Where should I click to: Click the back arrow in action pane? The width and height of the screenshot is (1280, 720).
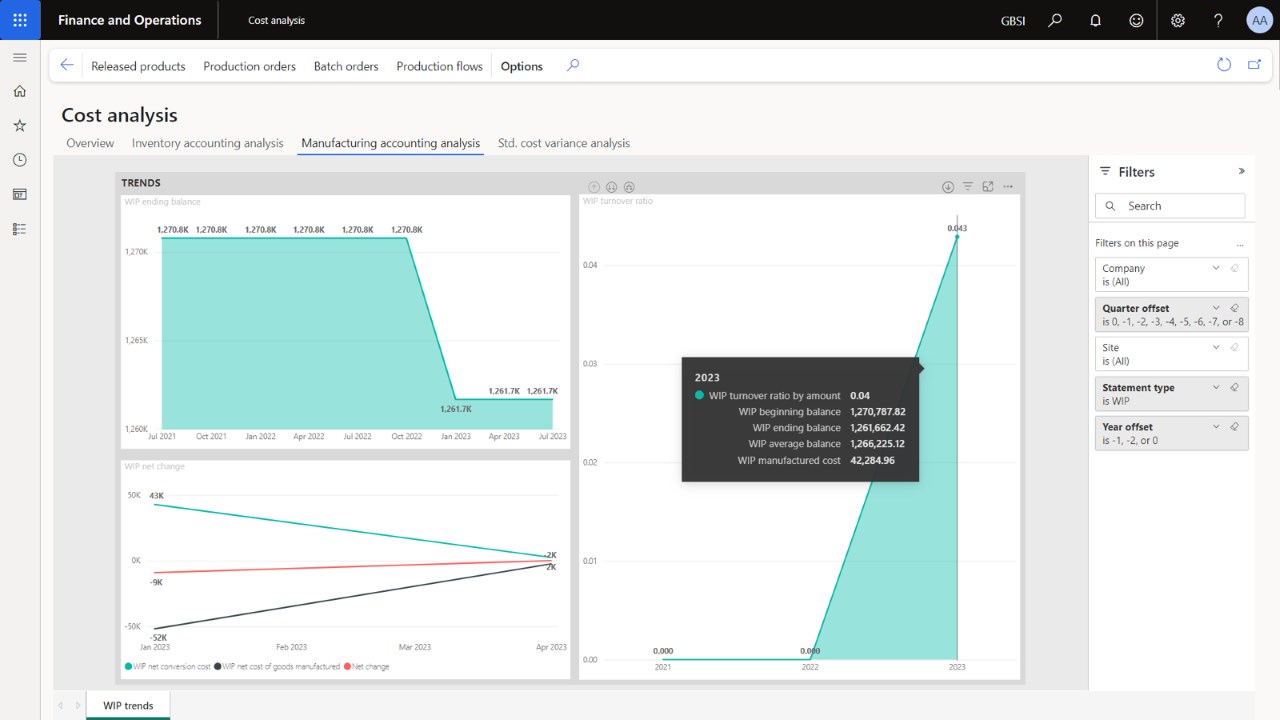pos(67,65)
